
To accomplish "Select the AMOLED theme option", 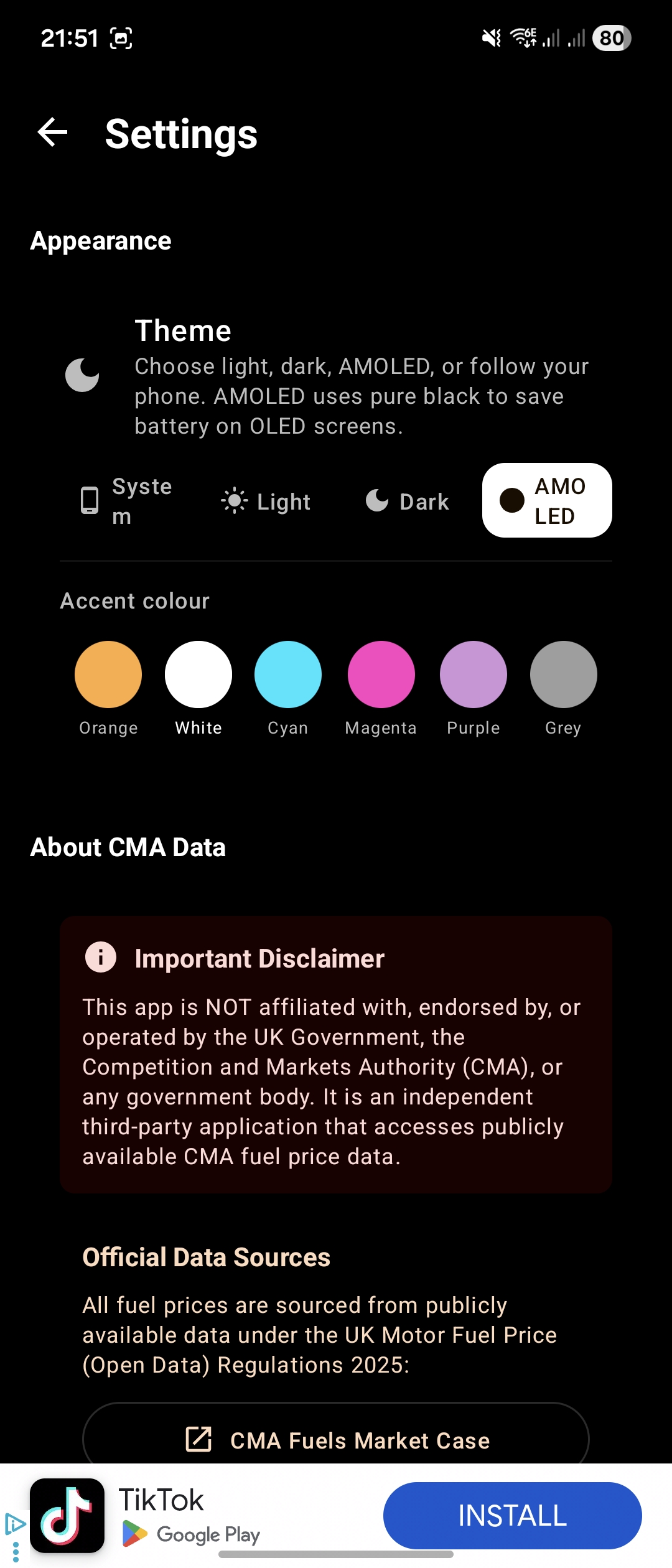I will click(x=547, y=501).
